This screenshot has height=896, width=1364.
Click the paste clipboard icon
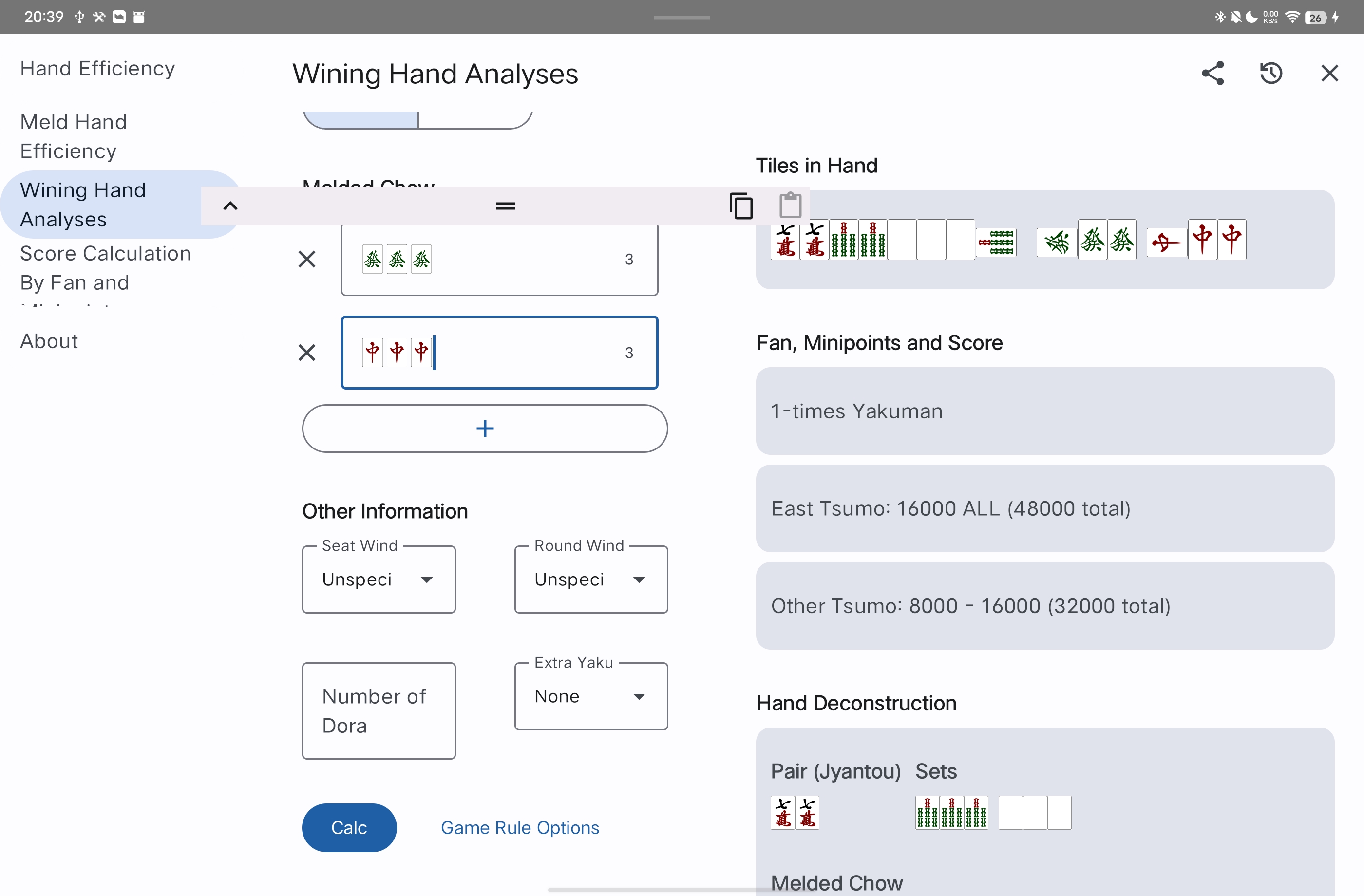tap(790, 205)
